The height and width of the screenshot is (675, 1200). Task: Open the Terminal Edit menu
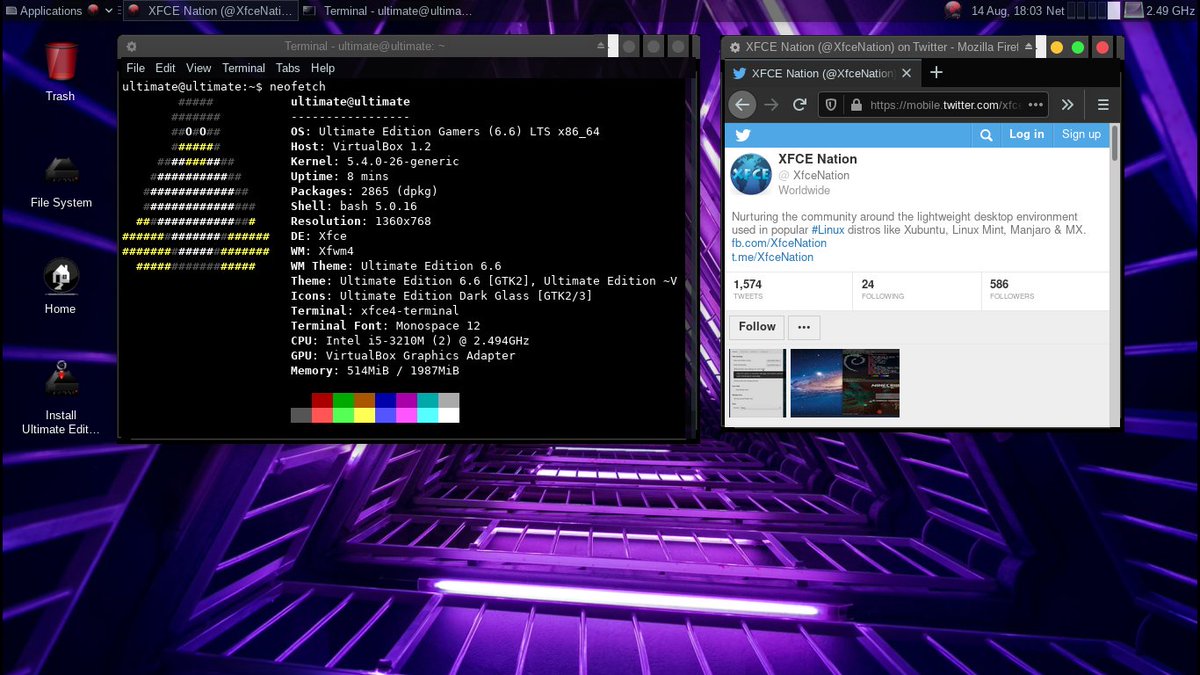pyautogui.click(x=165, y=68)
